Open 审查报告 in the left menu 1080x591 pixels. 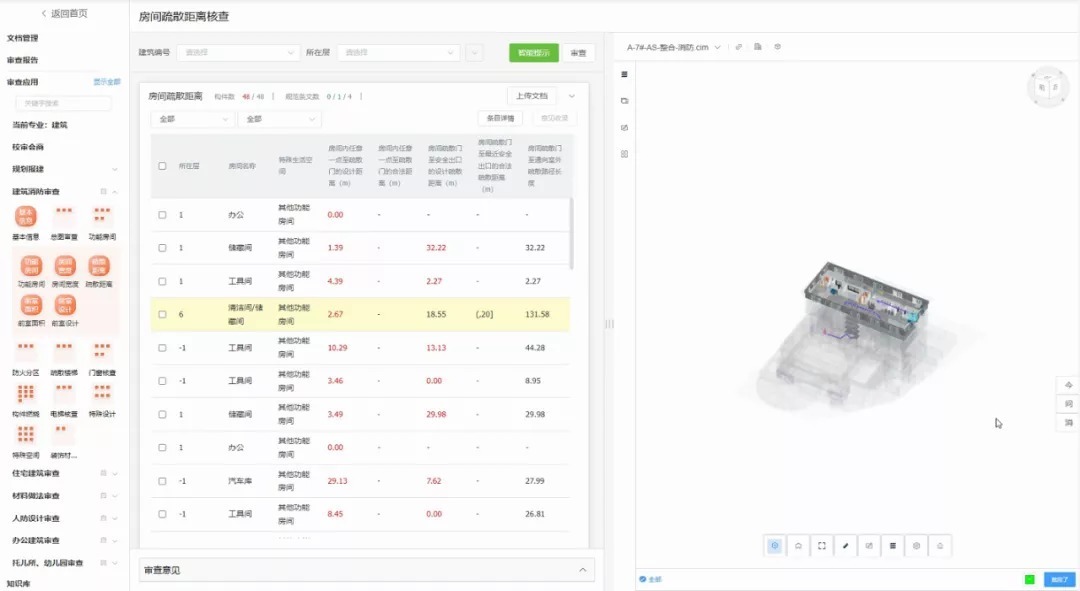[23, 60]
